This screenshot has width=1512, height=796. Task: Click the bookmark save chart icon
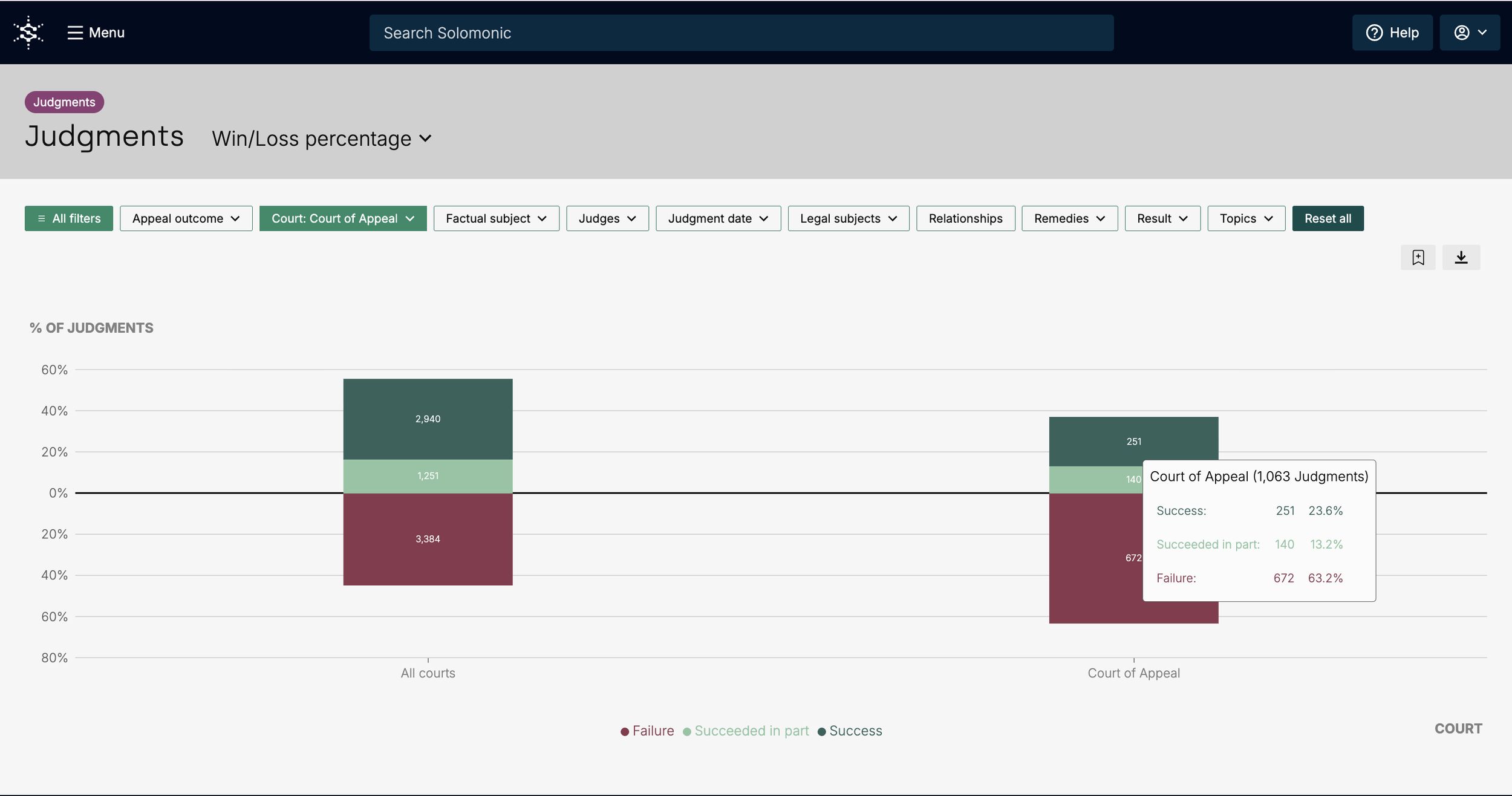point(1418,258)
